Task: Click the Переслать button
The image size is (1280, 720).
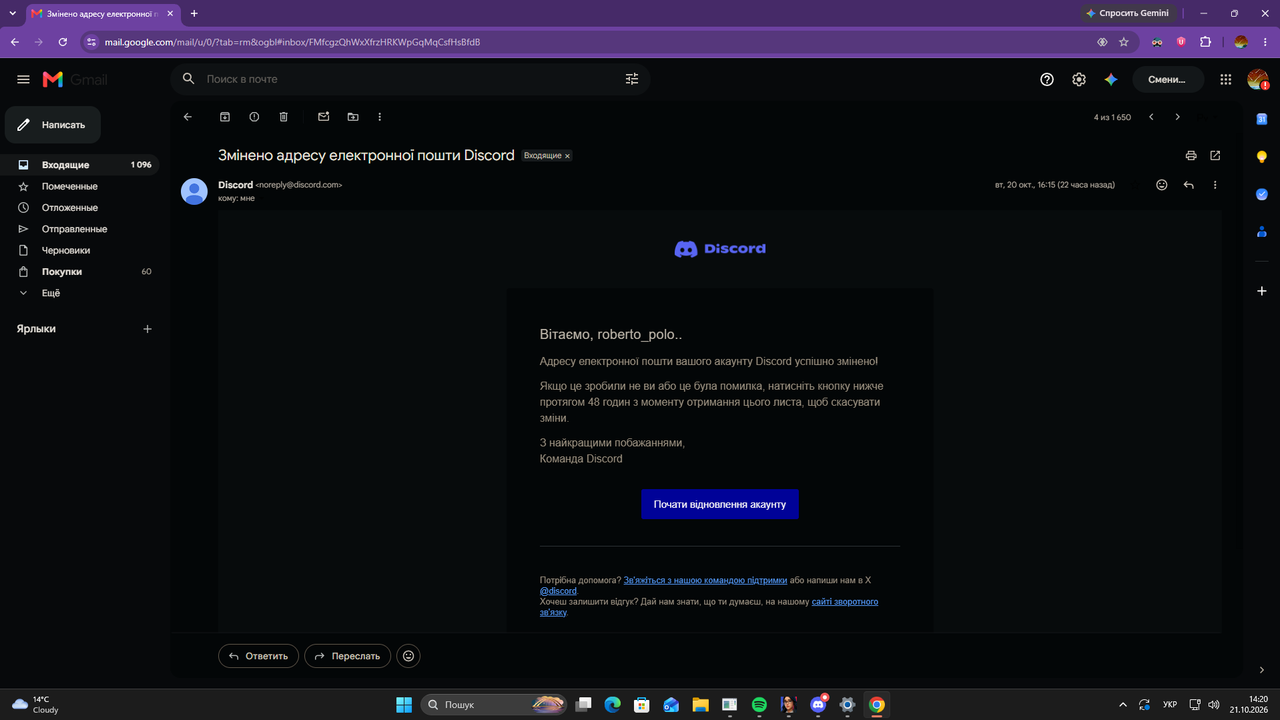Action: click(x=347, y=656)
